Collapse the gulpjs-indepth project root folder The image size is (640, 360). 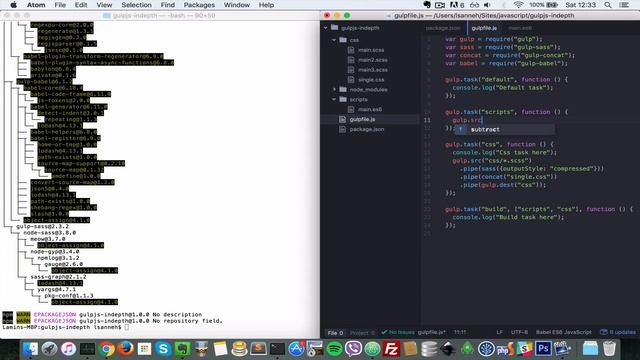(326, 28)
